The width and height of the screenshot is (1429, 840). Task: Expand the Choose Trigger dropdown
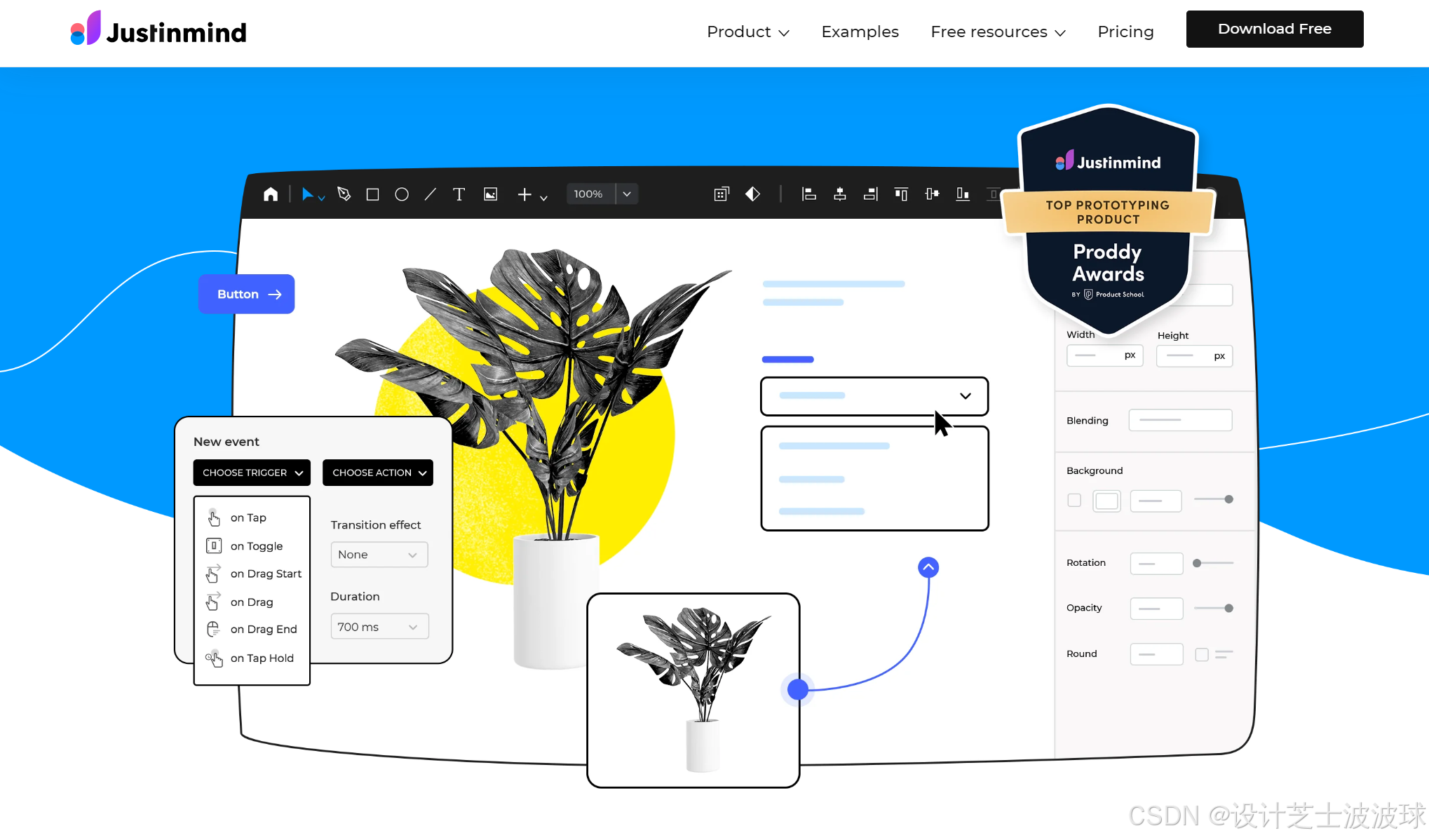tap(251, 473)
